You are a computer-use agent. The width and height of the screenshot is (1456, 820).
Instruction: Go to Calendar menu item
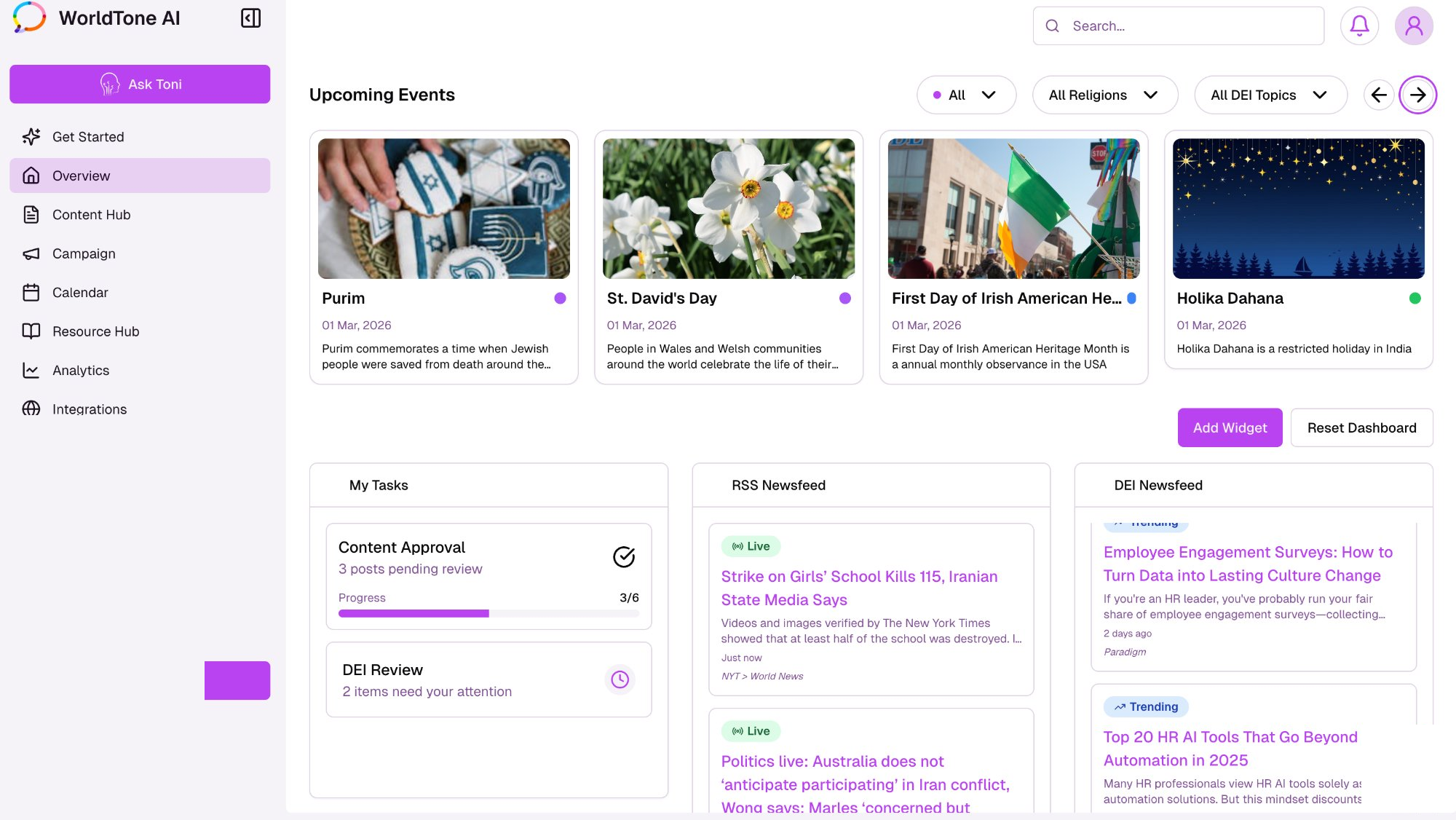140,292
